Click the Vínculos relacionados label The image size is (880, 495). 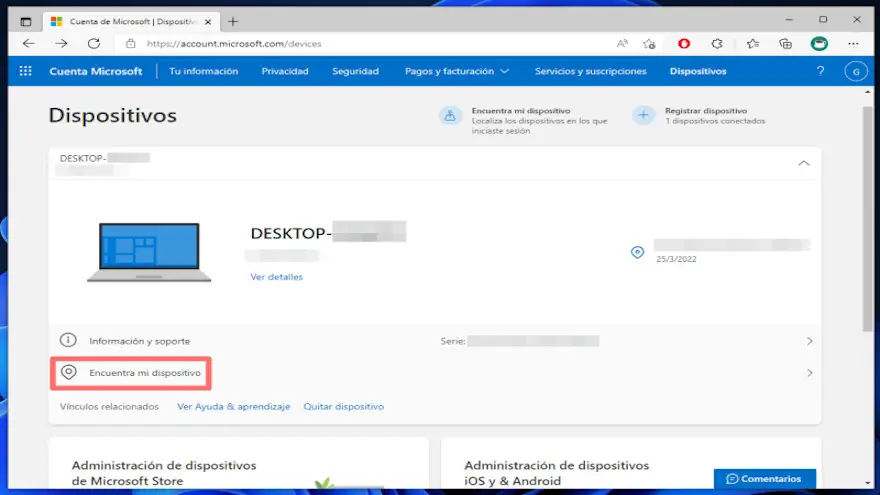point(109,406)
